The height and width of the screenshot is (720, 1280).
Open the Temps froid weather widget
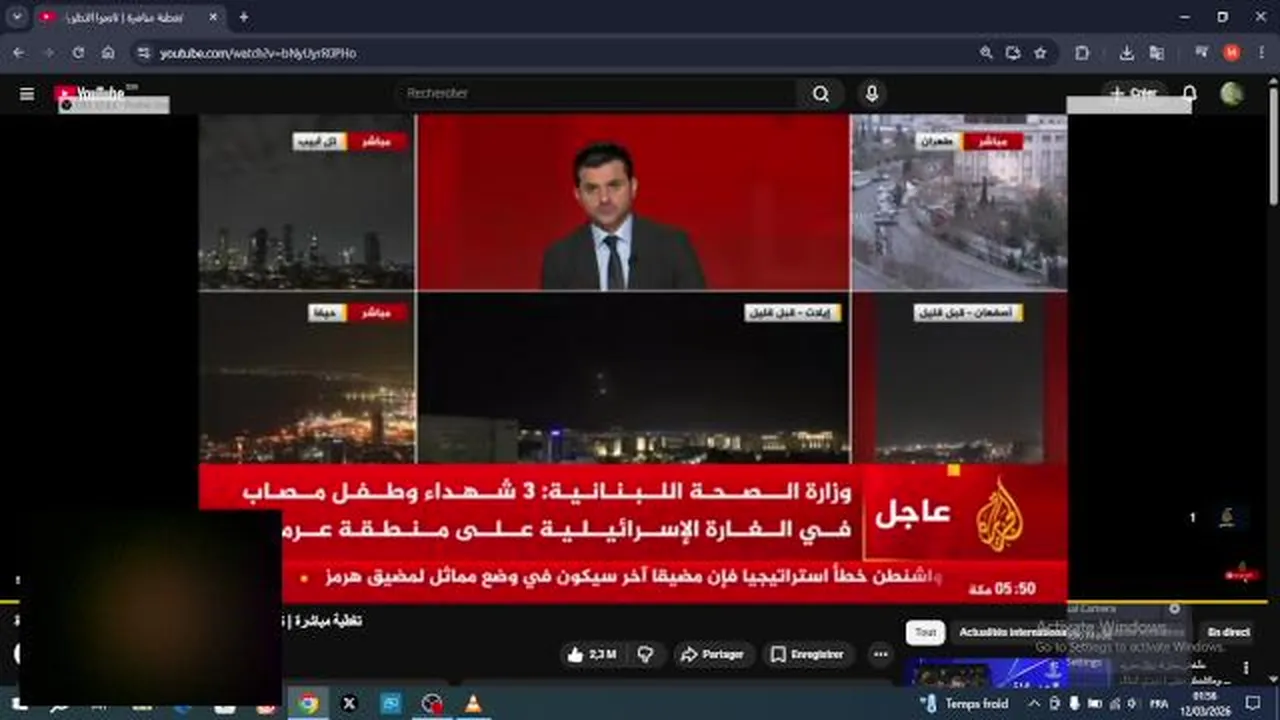tap(965, 703)
